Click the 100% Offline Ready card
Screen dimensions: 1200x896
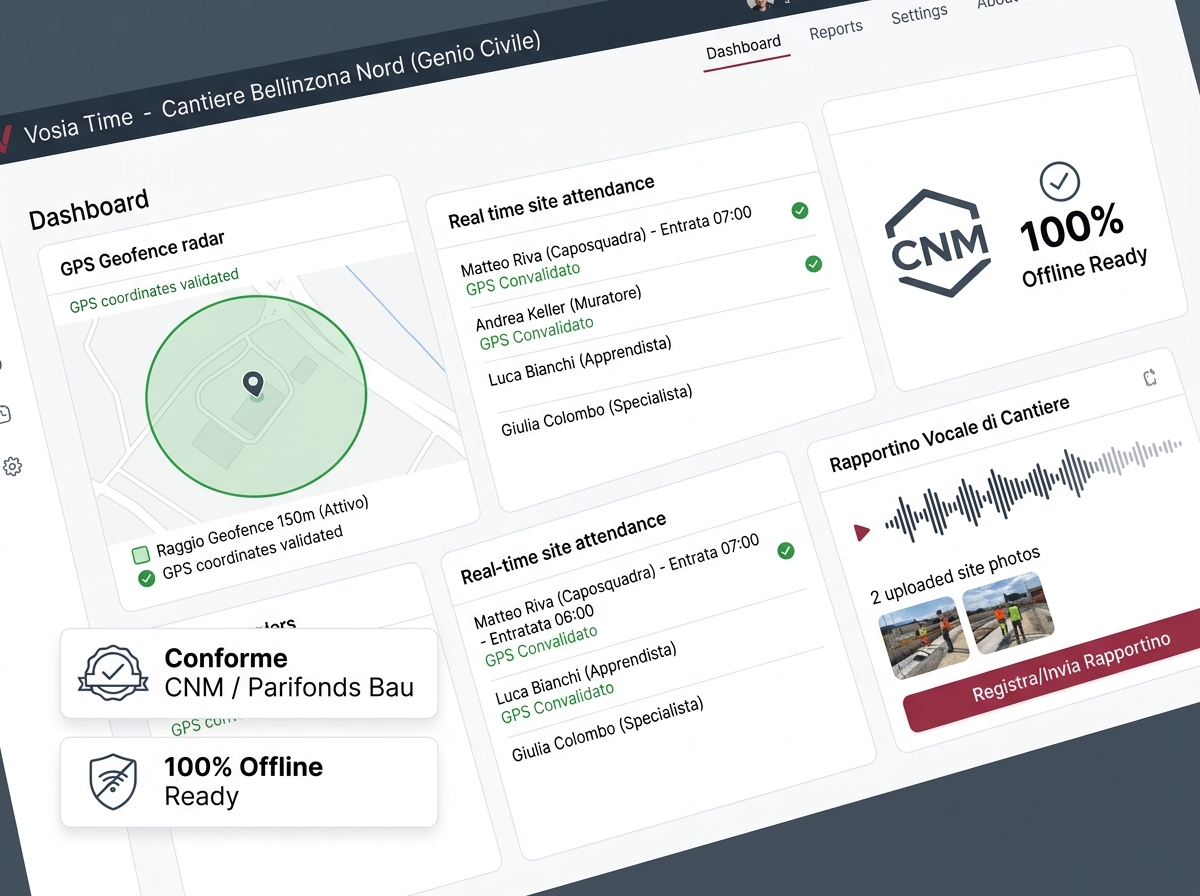[249, 781]
